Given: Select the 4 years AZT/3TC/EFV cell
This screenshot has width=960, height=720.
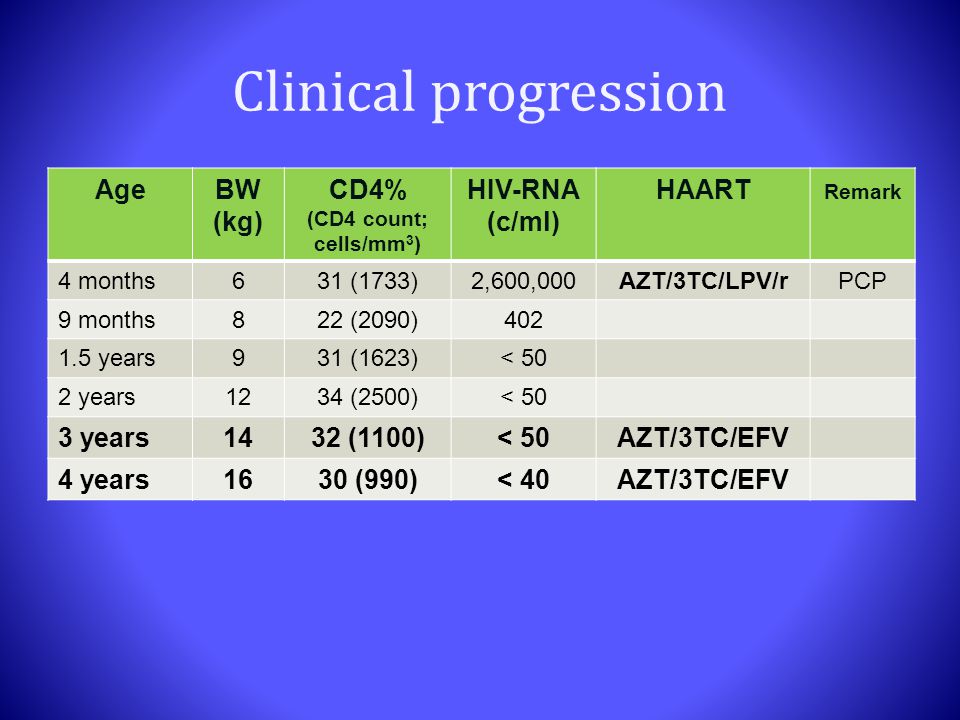Looking at the screenshot, I should tap(703, 479).
